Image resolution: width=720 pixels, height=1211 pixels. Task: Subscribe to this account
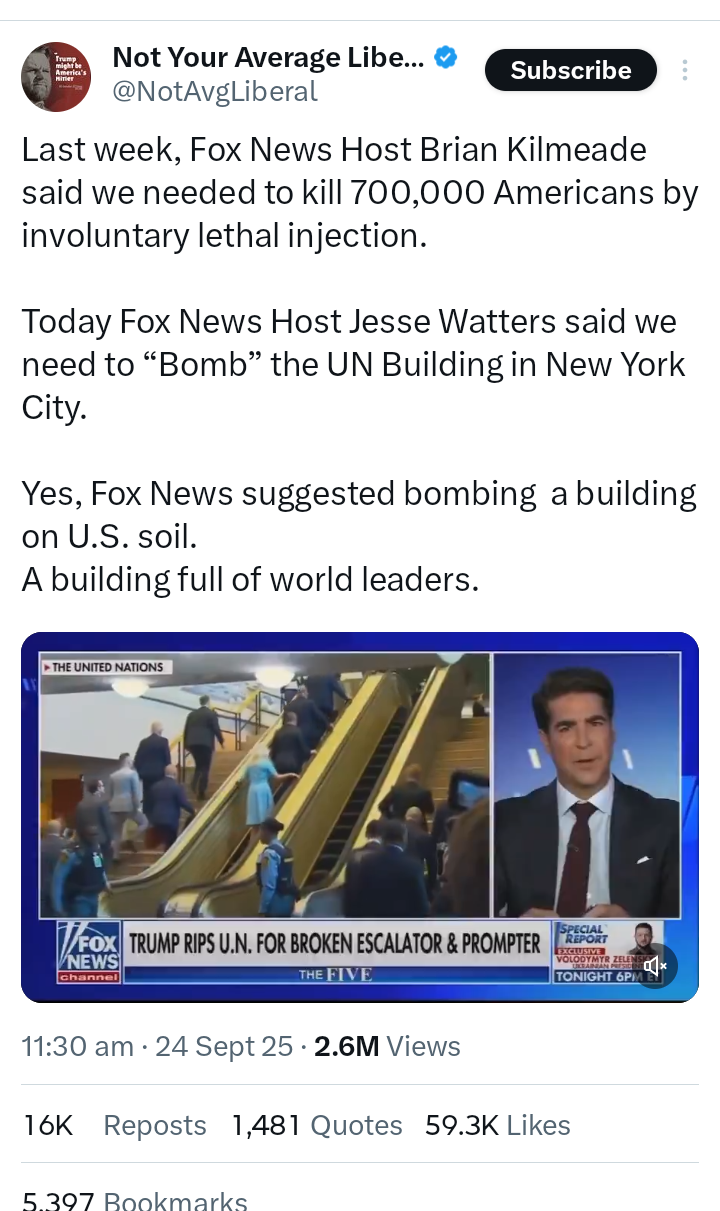[x=571, y=70]
